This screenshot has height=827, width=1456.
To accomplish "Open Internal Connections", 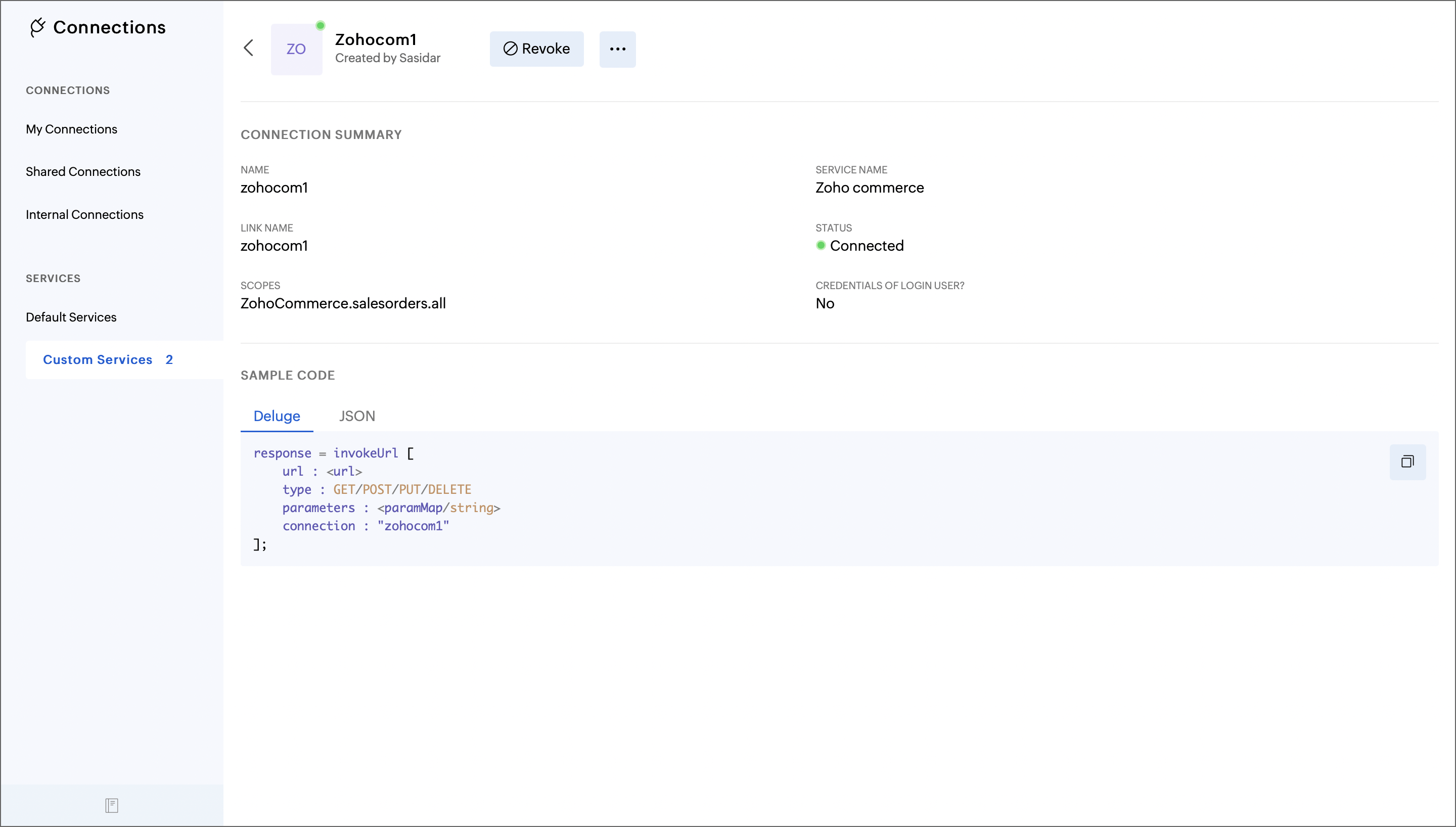I will tap(84, 215).
